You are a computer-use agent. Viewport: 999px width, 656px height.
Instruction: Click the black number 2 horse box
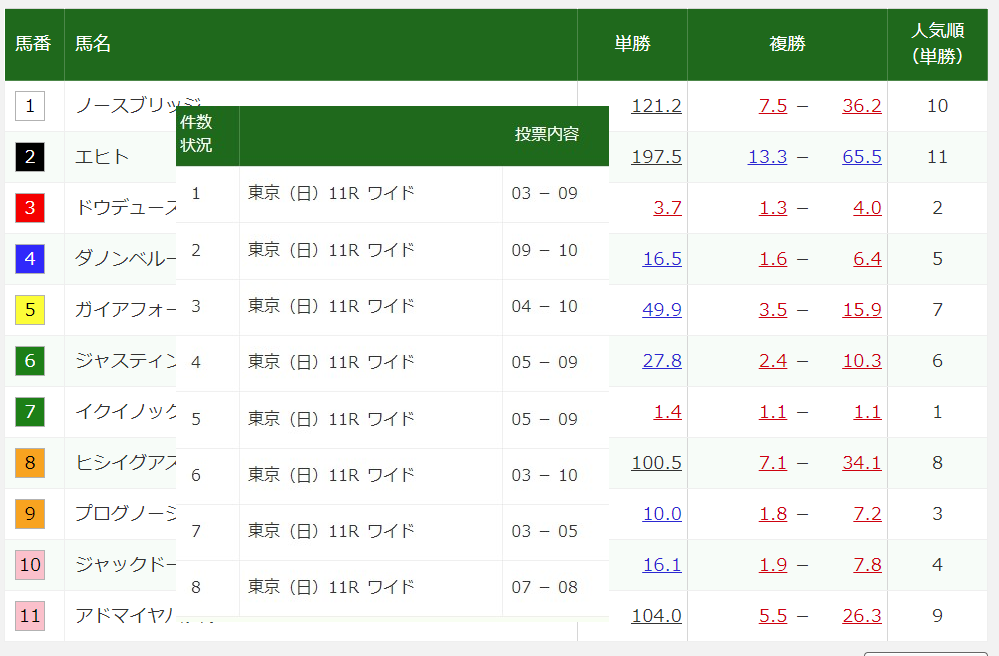pos(30,156)
